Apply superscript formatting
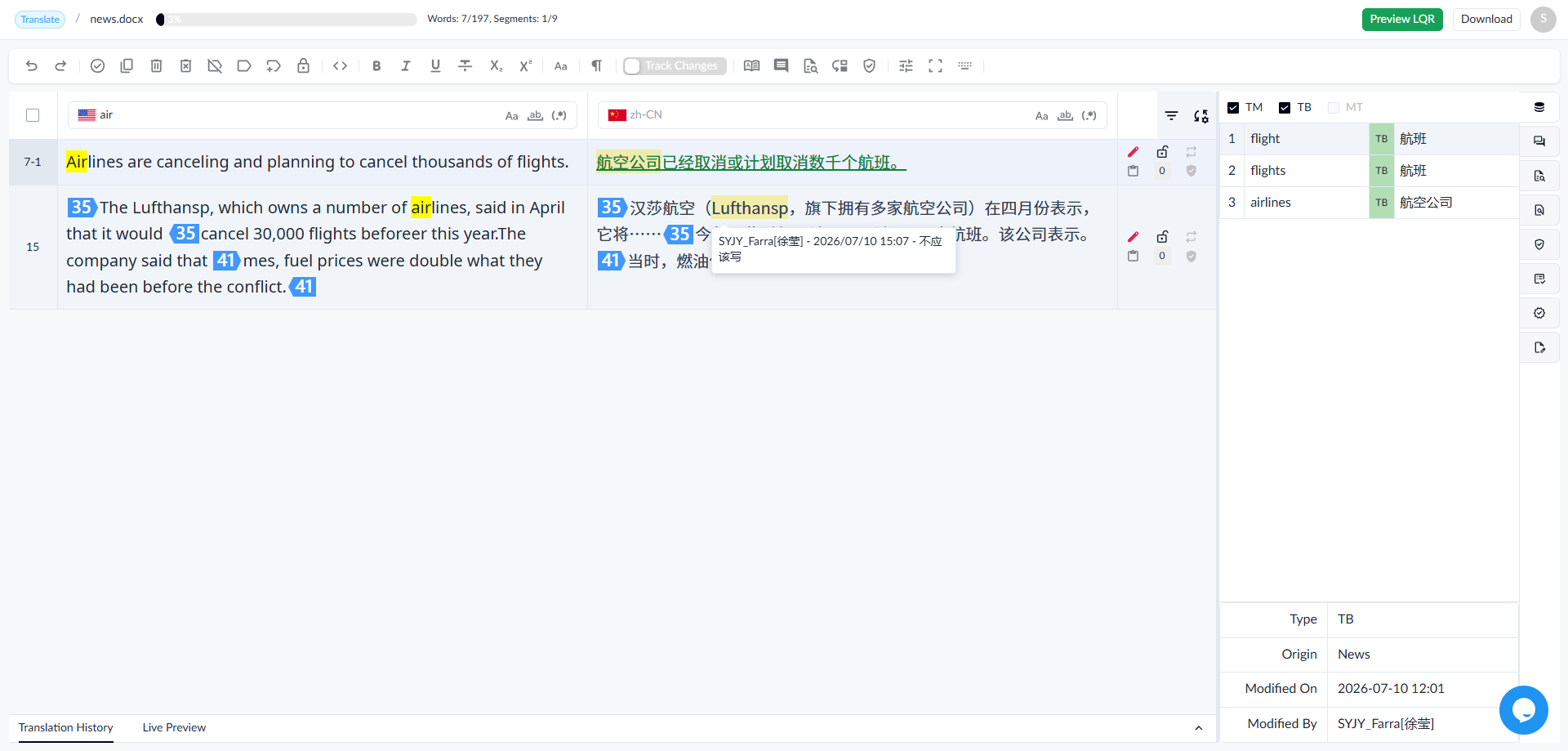 (x=525, y=66)
